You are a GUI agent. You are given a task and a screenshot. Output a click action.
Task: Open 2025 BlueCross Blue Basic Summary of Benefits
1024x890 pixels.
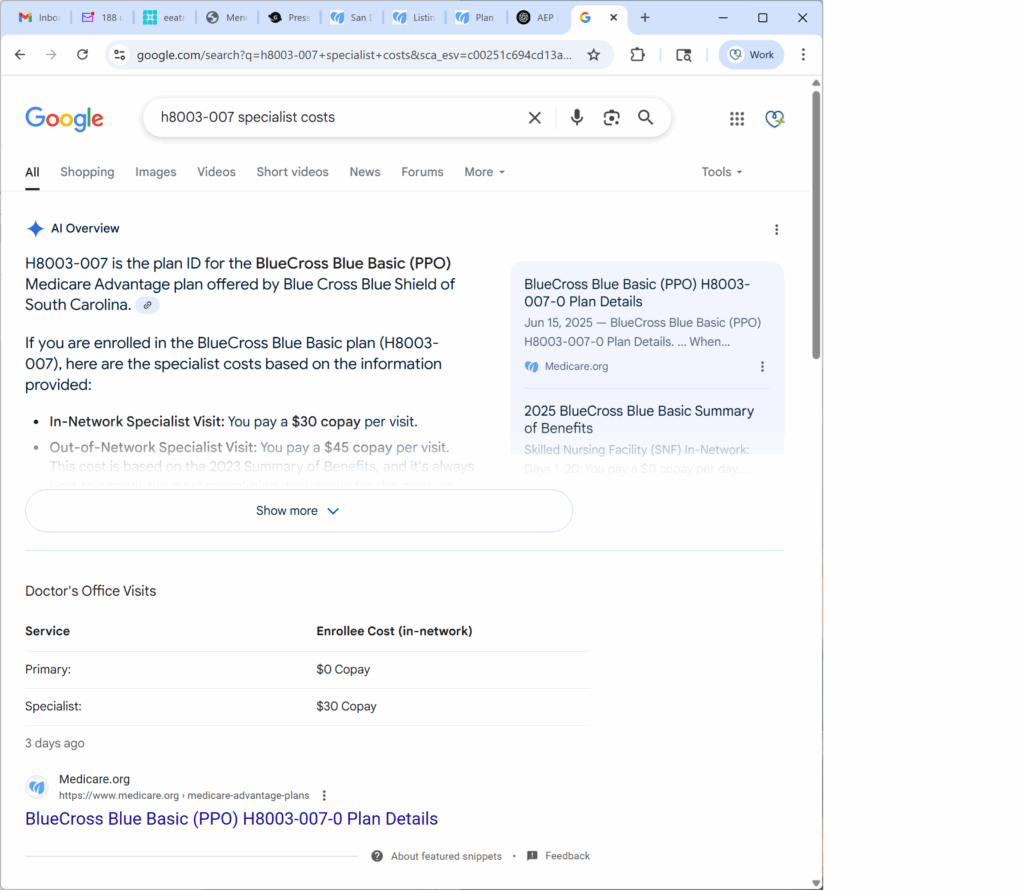coord(639,419)
